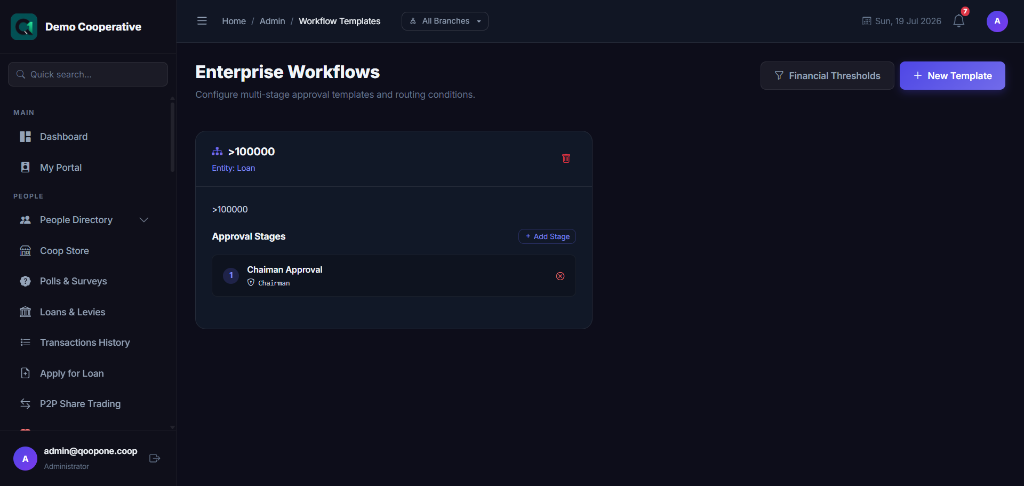Click the sidebar vertical scrollbar
This screenshot has height=486, width=1024.
(x=172, y=136)
